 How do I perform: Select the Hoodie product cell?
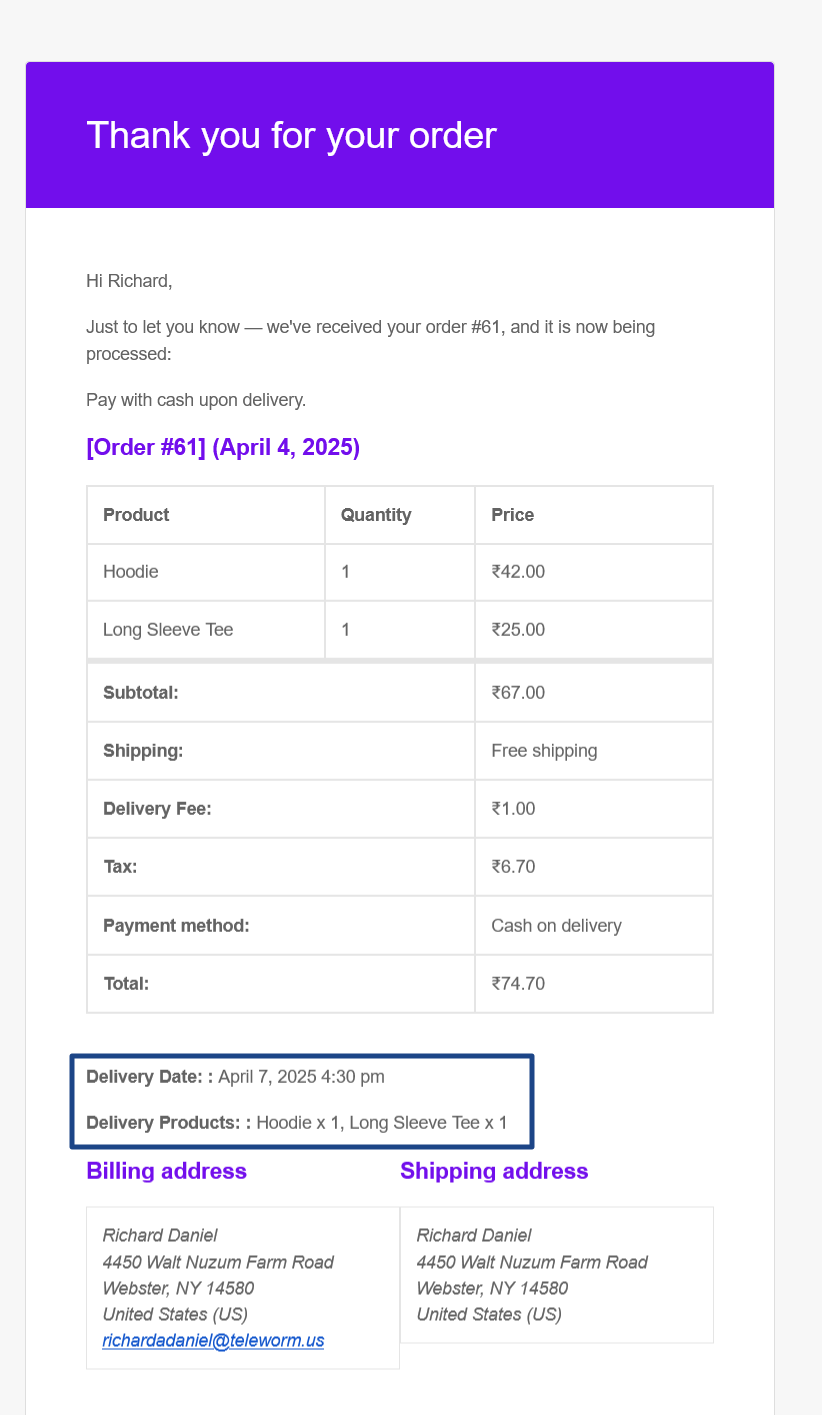(131, 572)
